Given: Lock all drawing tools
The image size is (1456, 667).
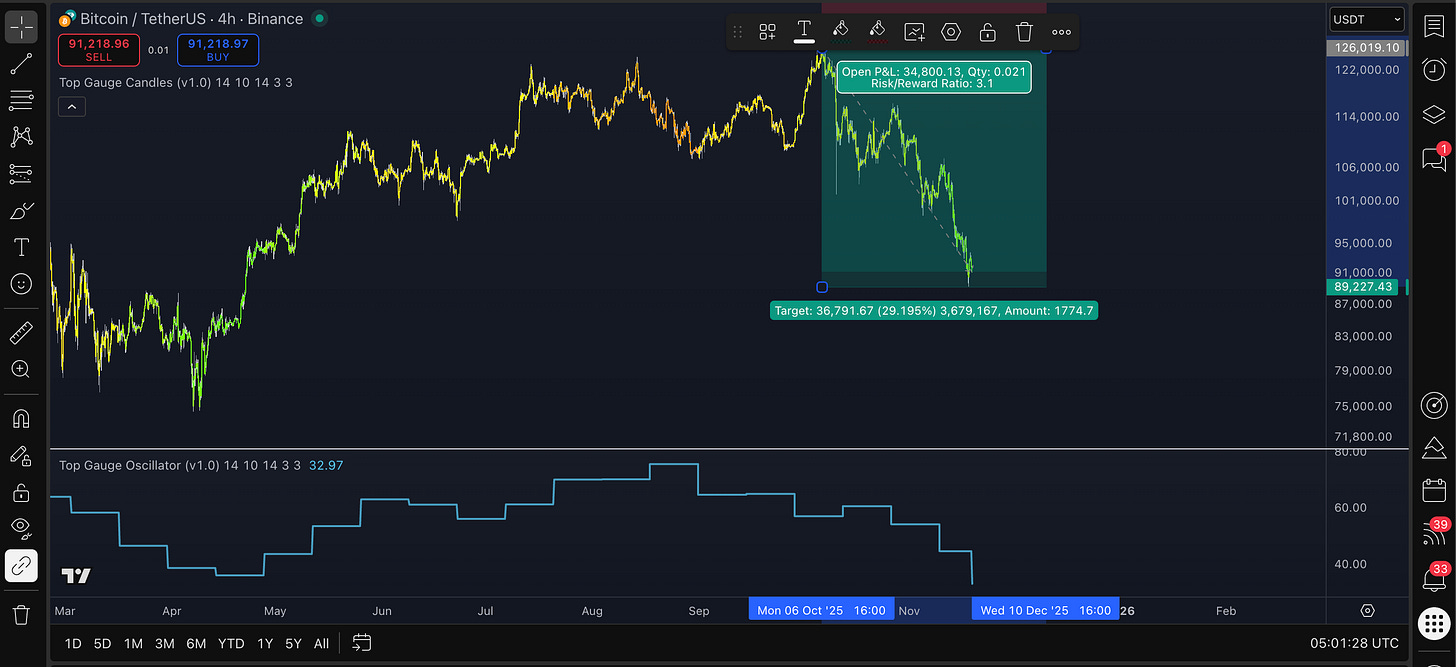Looking at the screenshot, I should click(21, 492).
